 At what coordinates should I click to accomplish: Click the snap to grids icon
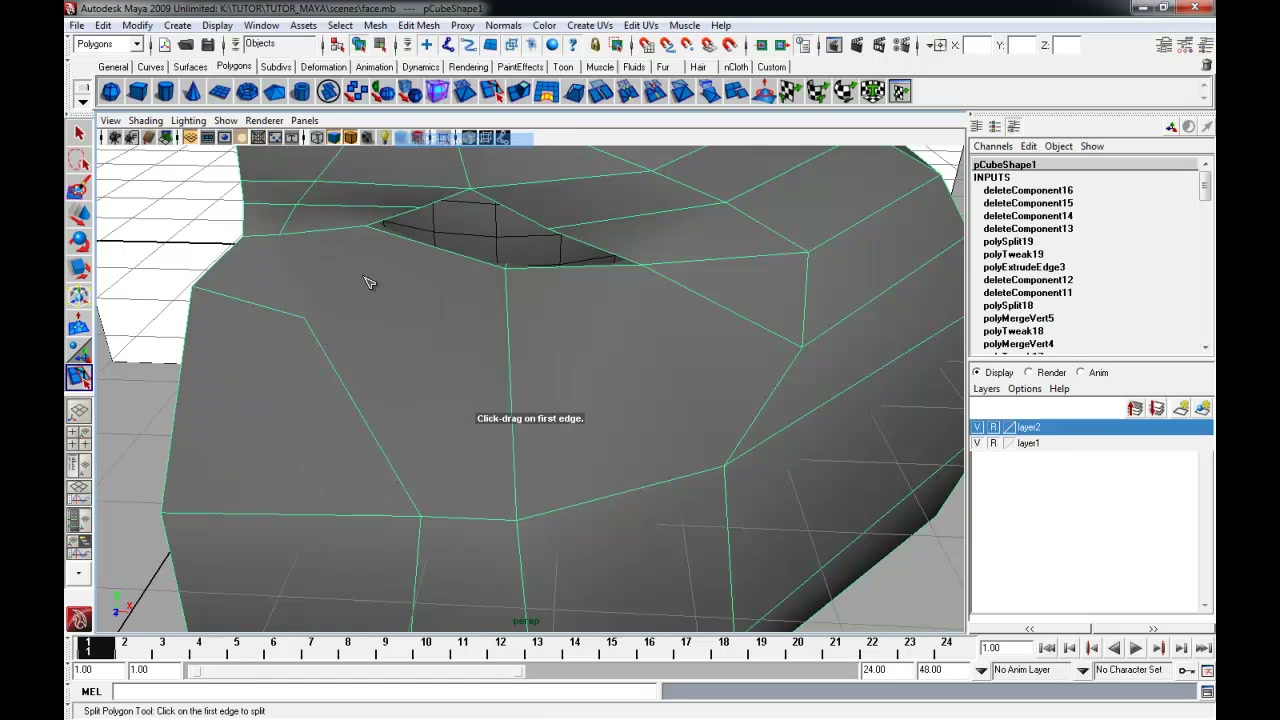(x=646, y=45)
